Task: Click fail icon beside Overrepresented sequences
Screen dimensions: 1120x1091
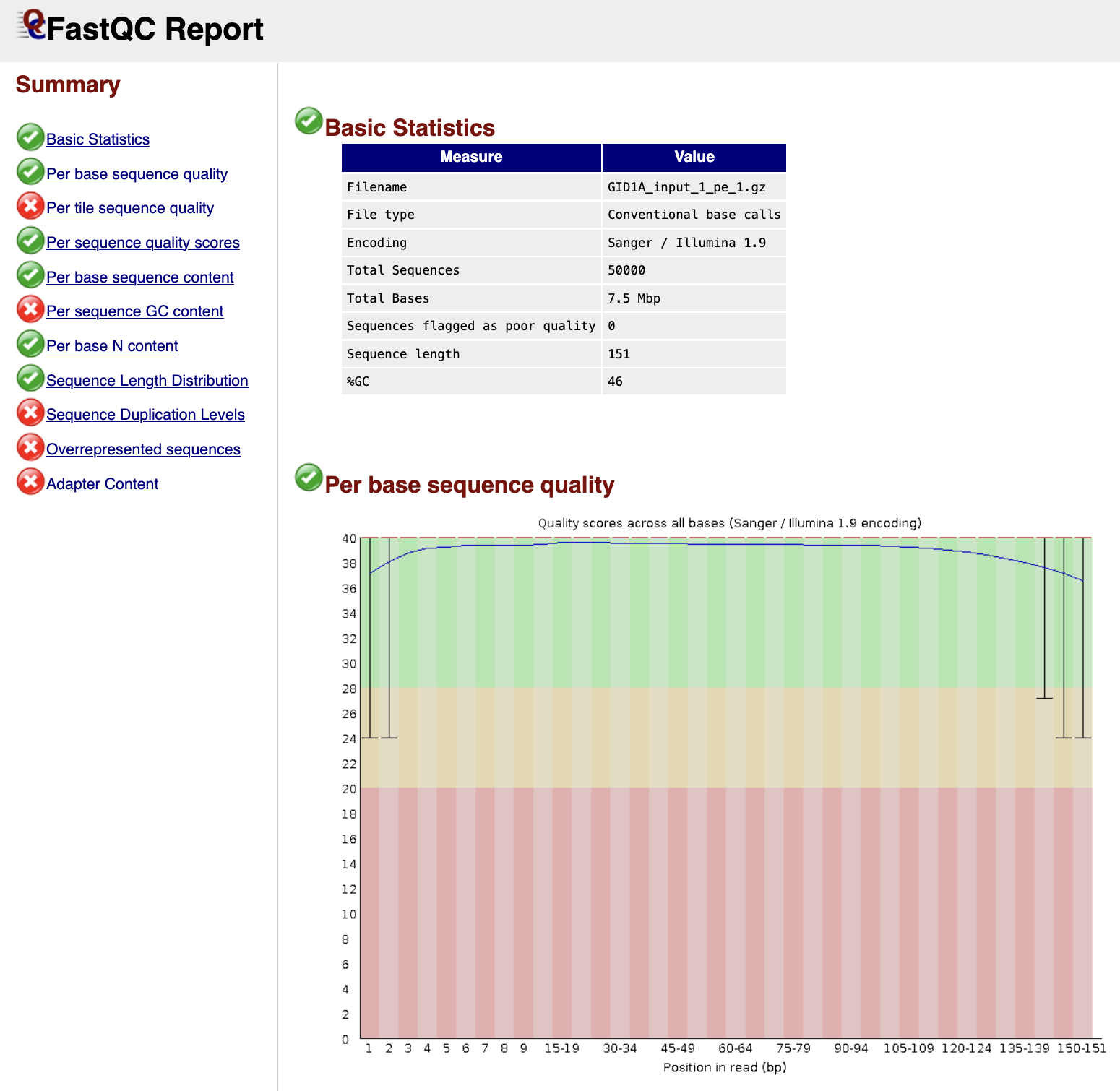Action: [30, 447]
